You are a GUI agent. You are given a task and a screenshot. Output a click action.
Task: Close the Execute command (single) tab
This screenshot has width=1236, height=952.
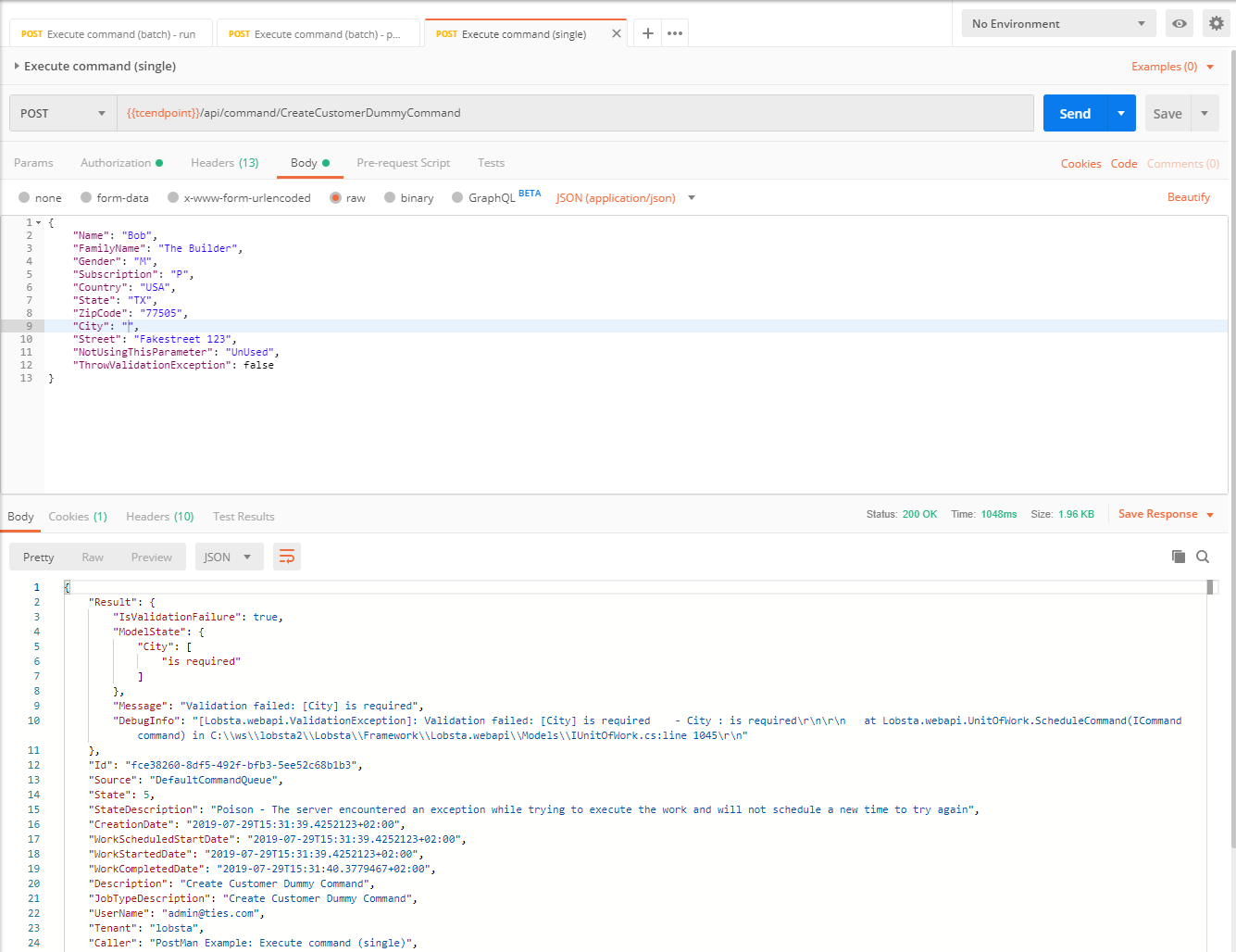coord(617,33)
